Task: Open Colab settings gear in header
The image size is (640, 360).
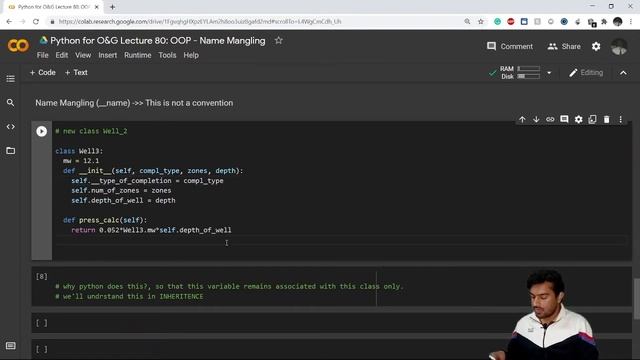Action: point(596,47)
